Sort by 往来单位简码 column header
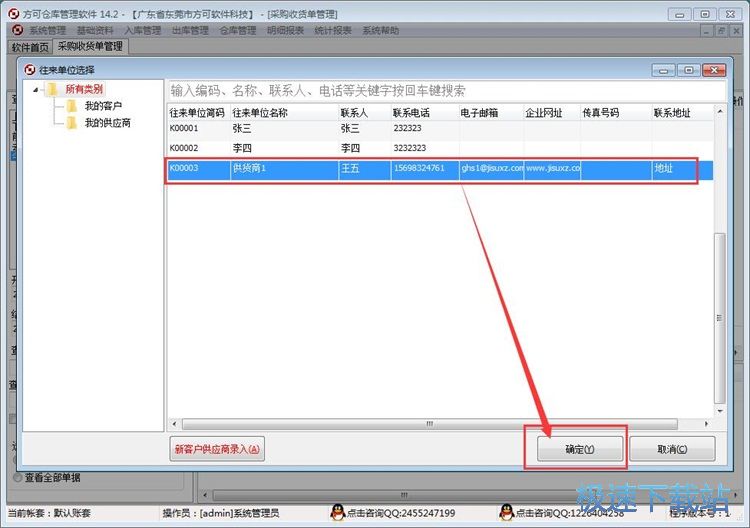 click(x=197, y=113)
